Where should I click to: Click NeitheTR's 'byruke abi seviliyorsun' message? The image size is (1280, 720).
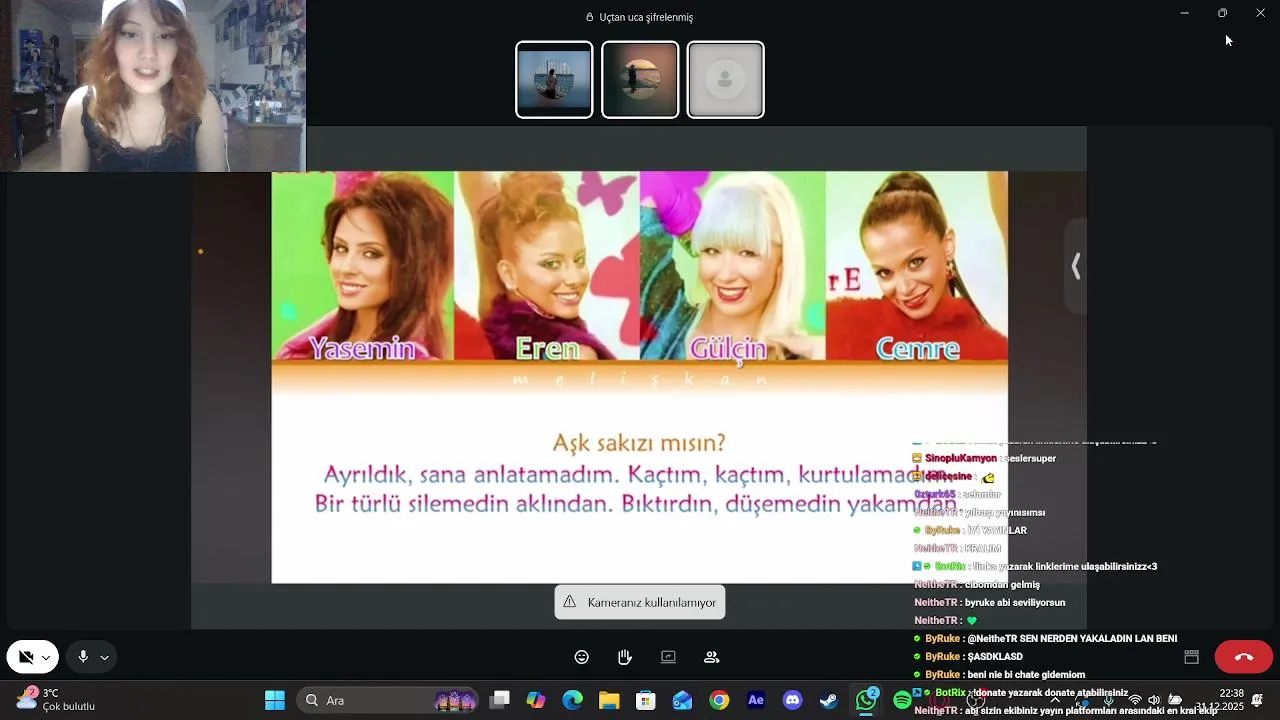989,603
